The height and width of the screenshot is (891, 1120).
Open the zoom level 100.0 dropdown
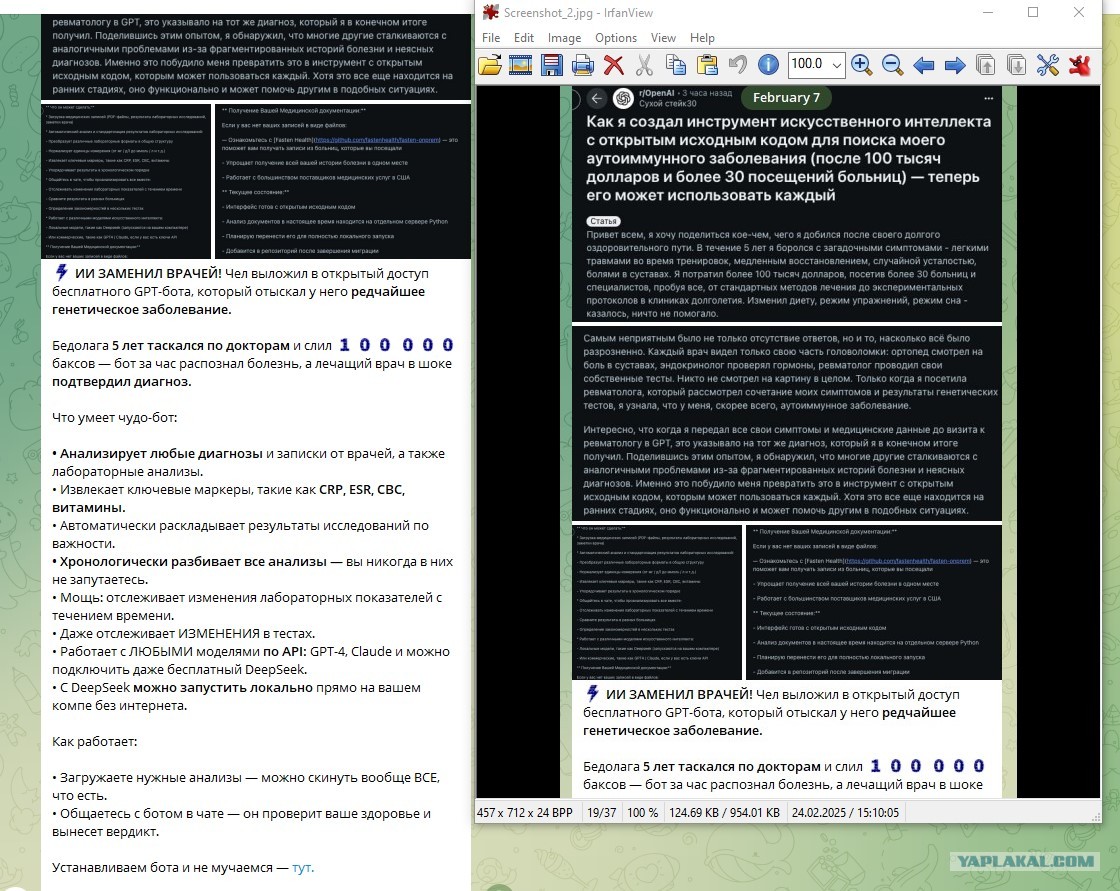[836, 64]
